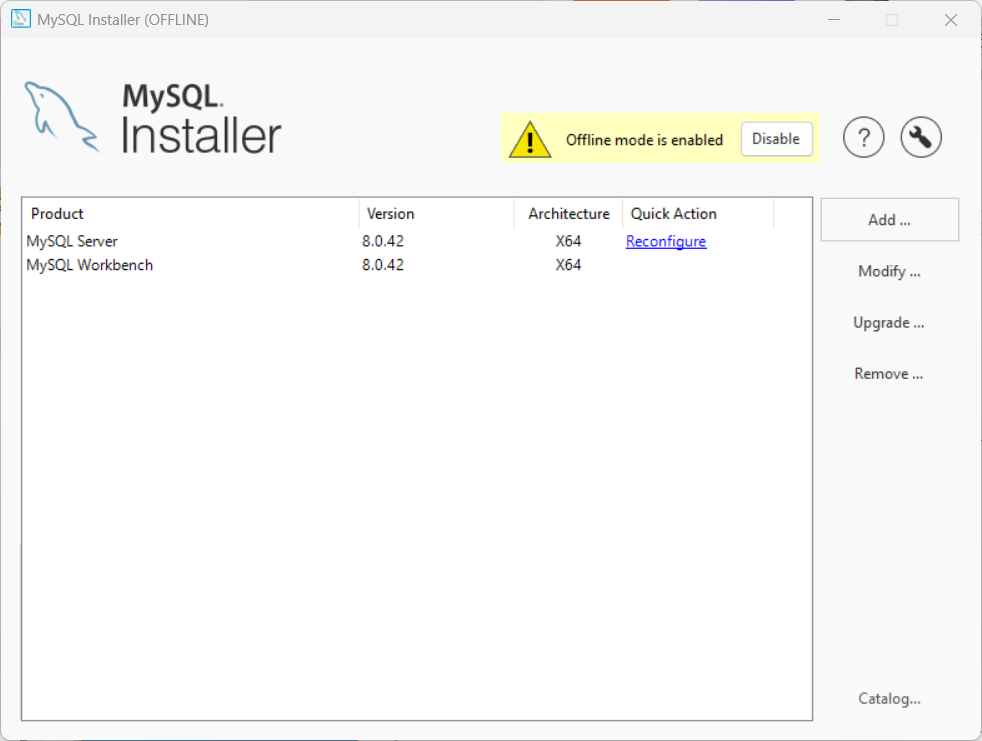Disable offline mode
This screenshot has width=982, height=741.
tap(777, 139)
